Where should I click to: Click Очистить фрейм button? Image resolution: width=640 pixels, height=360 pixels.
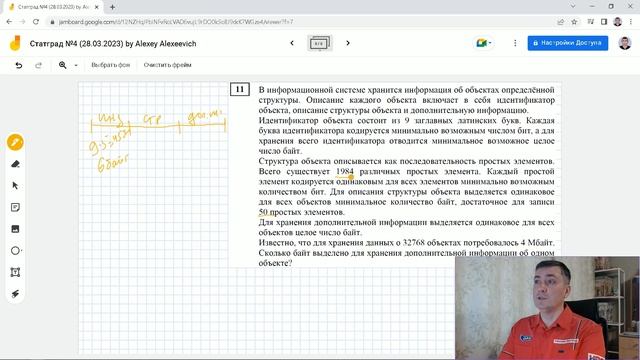(x=167, y=65)
